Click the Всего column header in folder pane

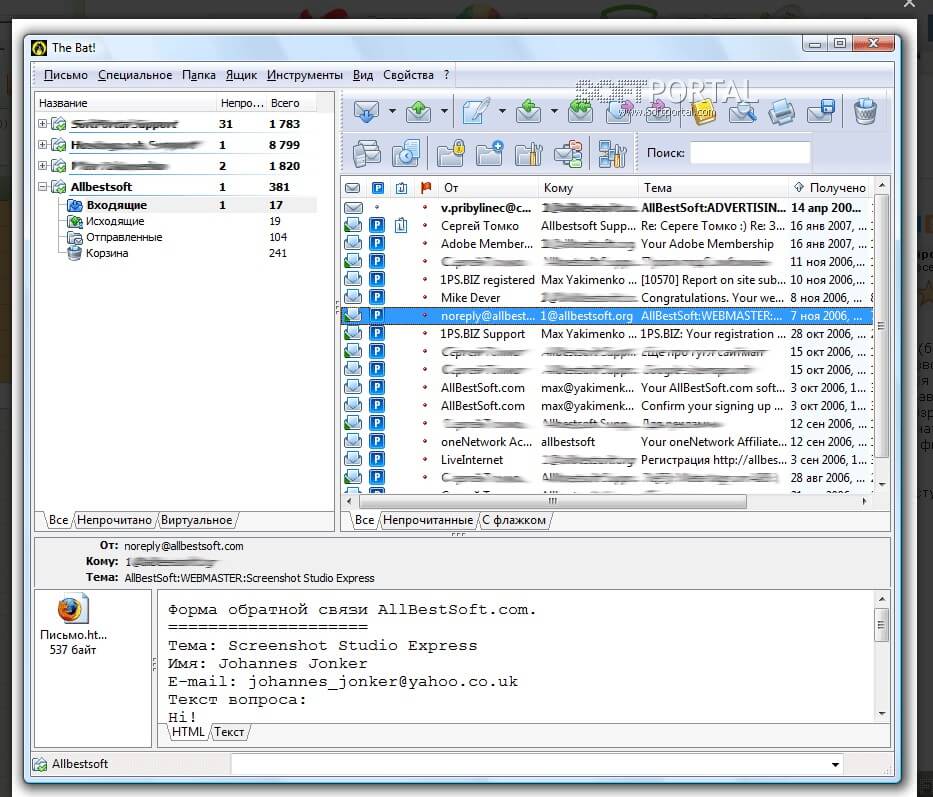(x=290, y=103)
